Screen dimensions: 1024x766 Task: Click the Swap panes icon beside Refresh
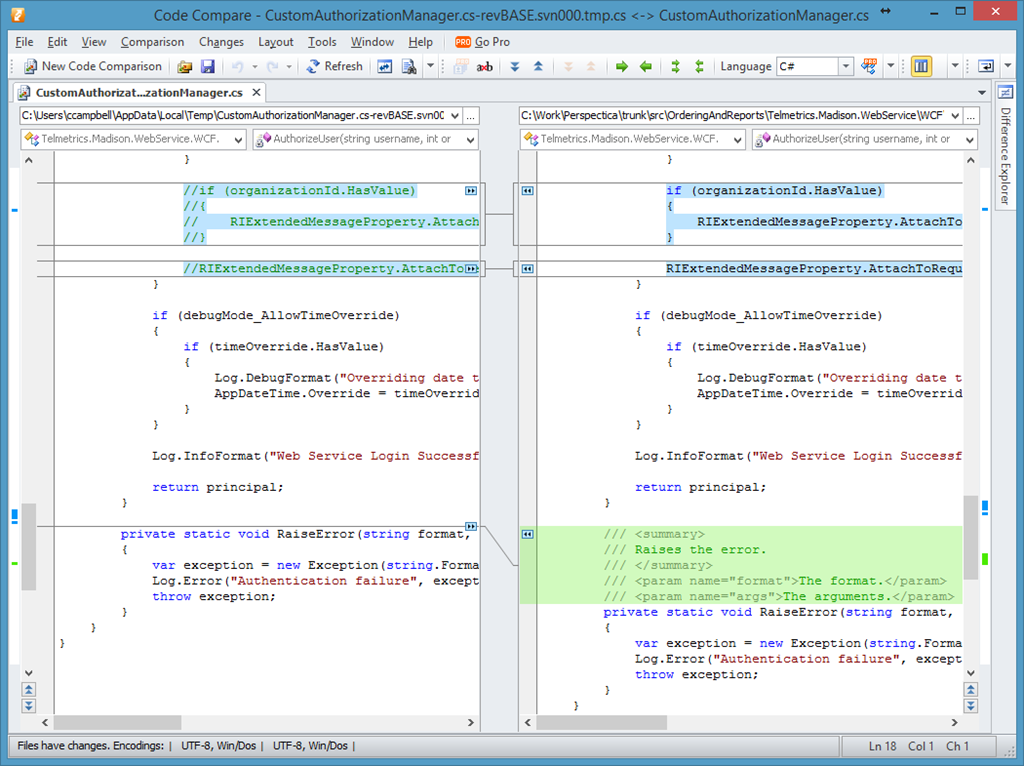click(x=385, y=67)
